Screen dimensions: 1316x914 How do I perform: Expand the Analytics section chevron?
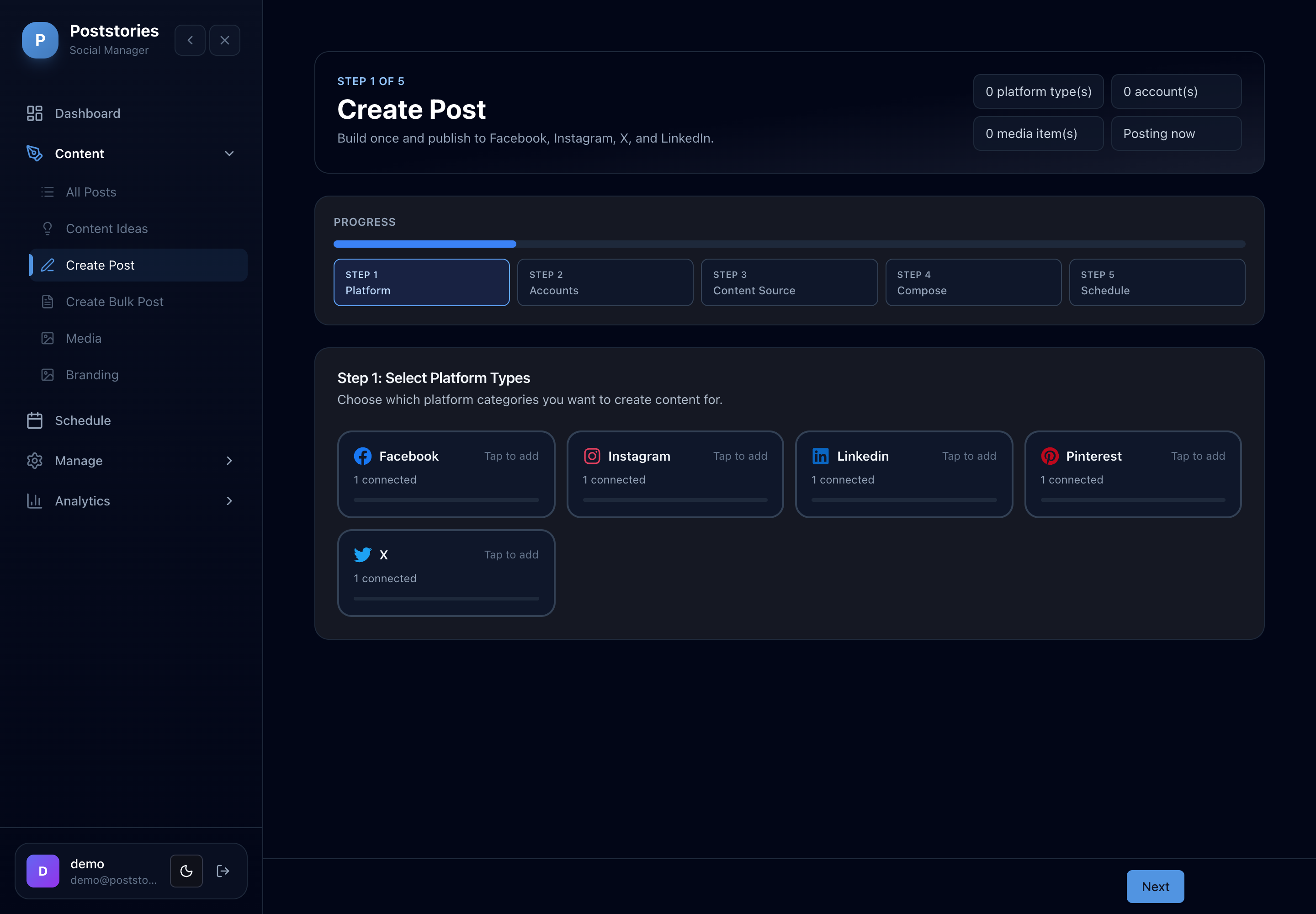[x=229, y=501]
